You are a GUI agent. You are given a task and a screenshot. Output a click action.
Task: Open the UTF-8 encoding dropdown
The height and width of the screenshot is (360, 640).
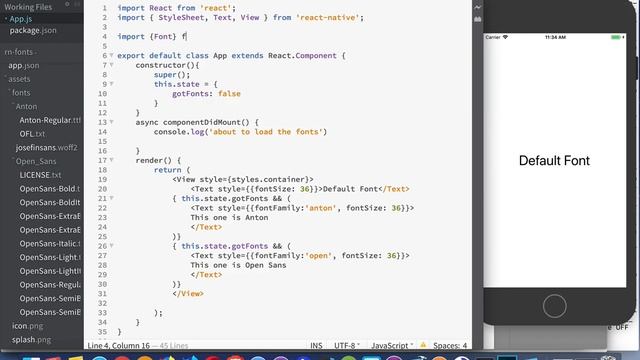347,345
